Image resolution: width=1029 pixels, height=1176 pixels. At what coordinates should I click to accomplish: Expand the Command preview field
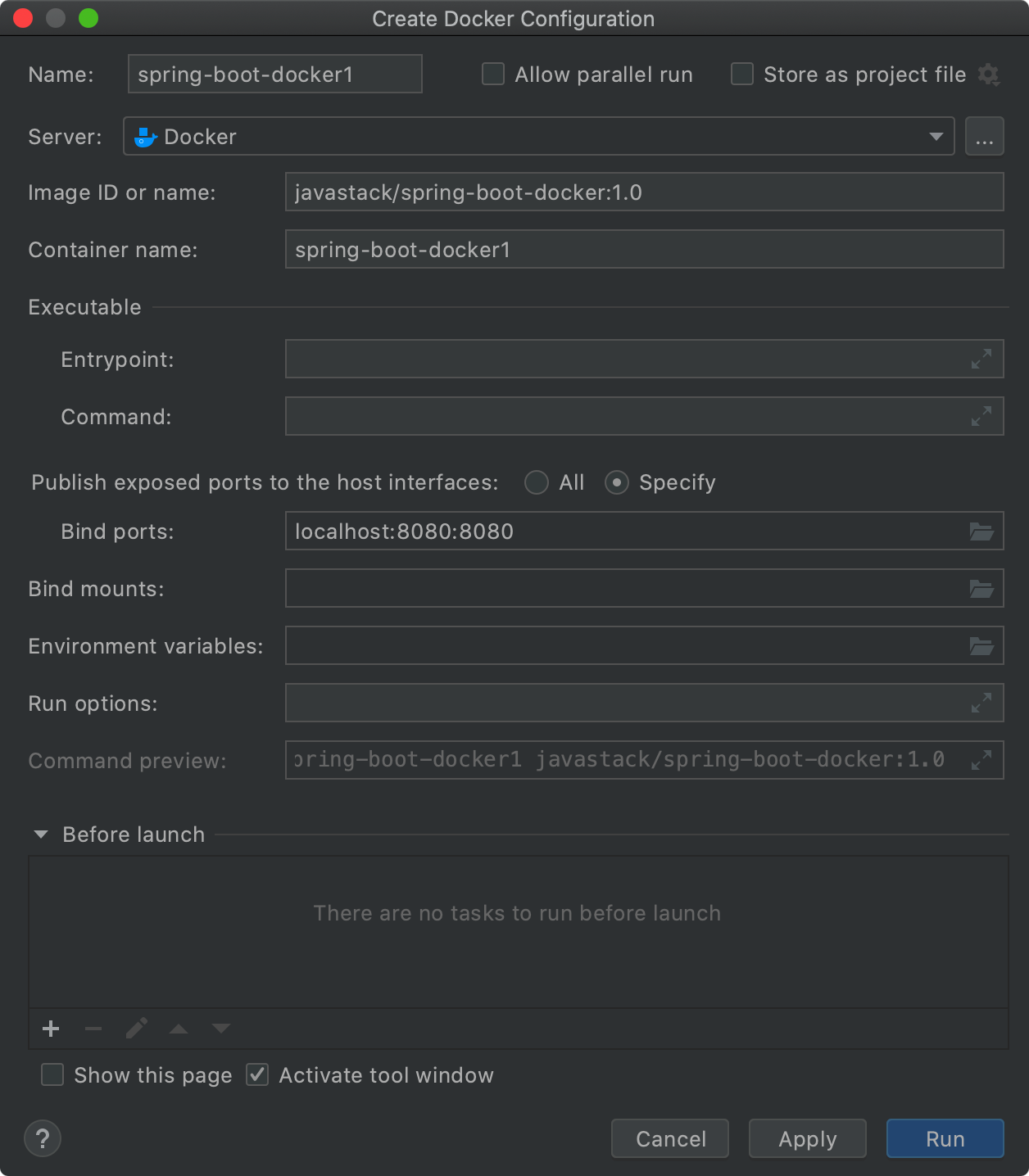pos(981,760)
